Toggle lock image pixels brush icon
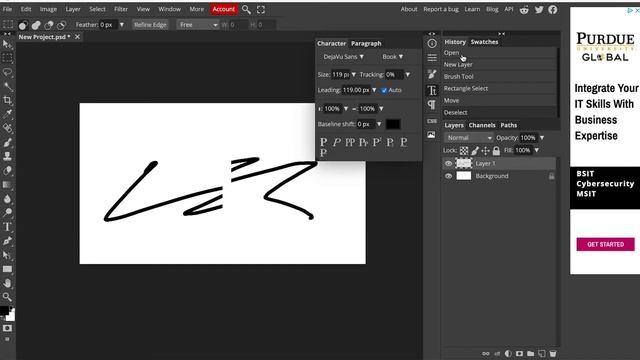 (475, 151)
